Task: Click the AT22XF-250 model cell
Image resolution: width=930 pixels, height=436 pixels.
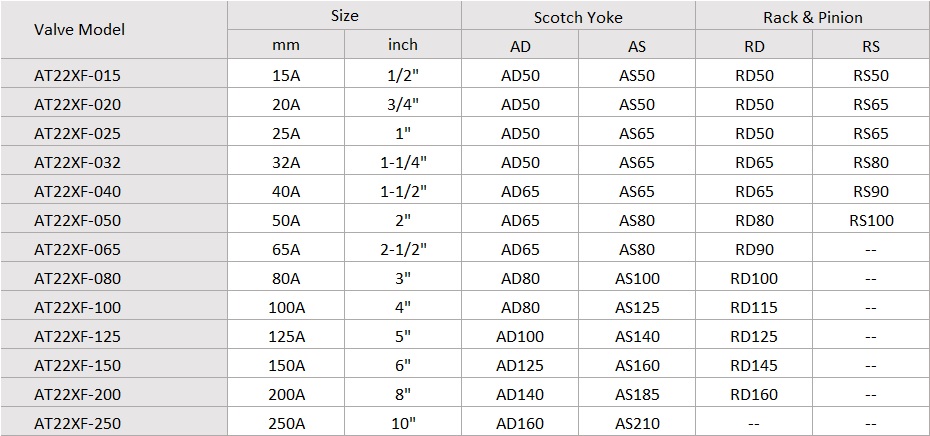Action: click(114, 424)
